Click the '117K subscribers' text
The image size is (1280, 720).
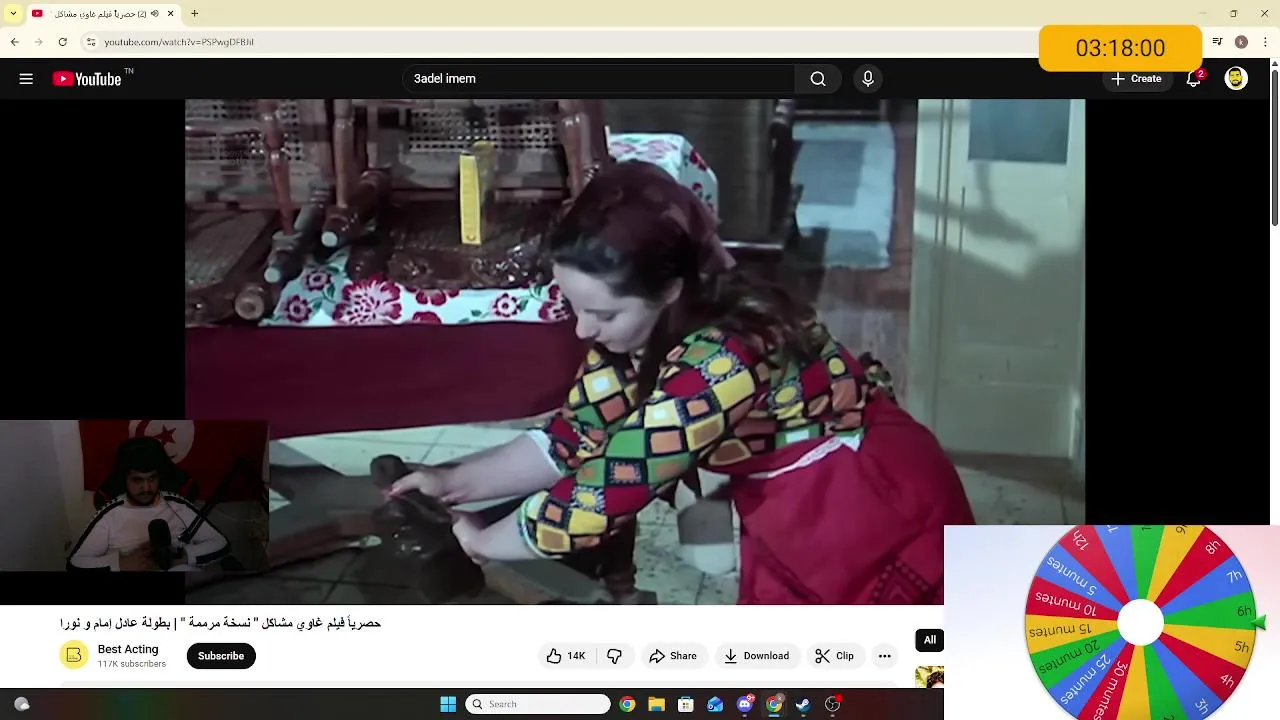pyautogui.click(x=132, y=664)
